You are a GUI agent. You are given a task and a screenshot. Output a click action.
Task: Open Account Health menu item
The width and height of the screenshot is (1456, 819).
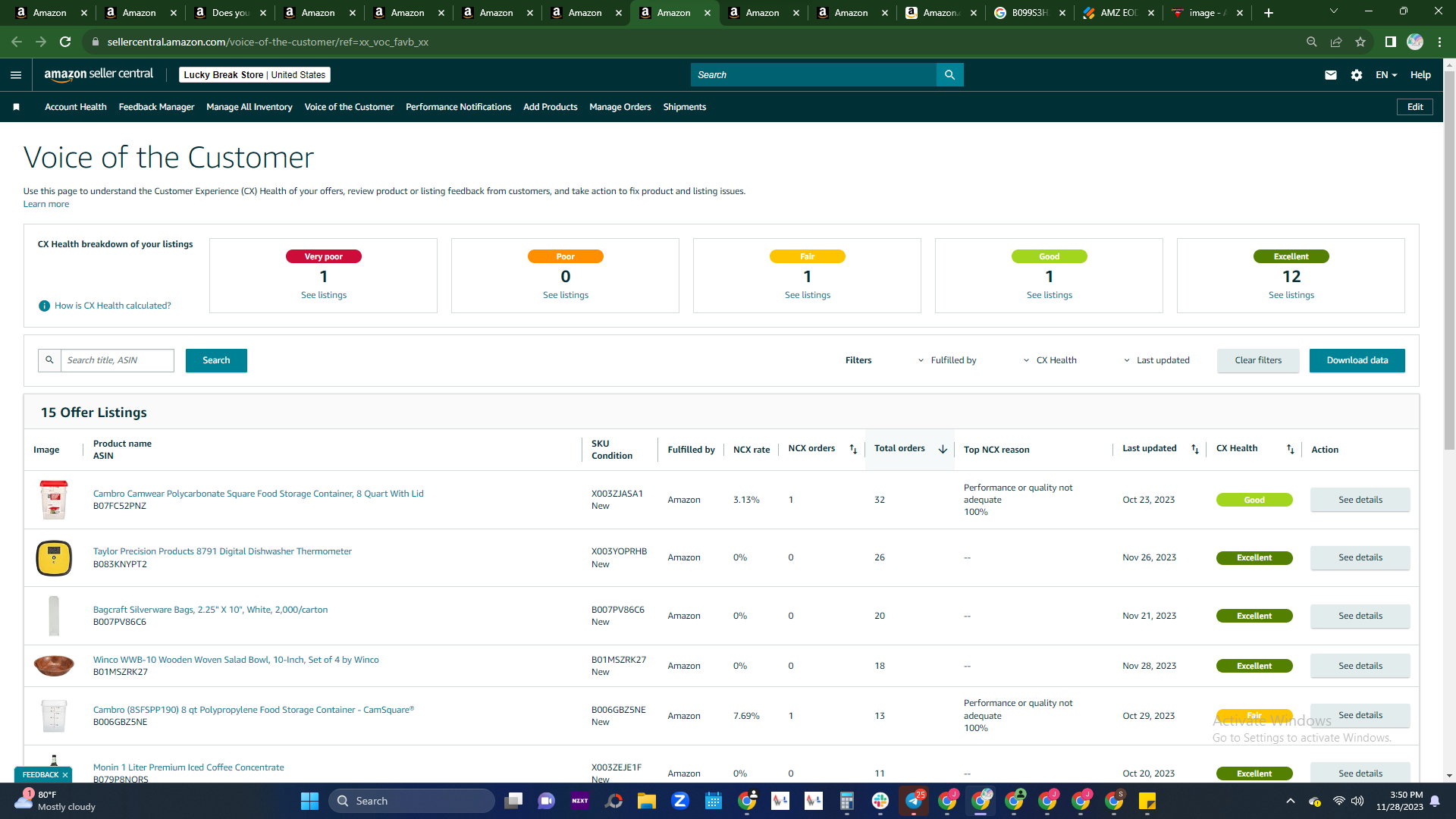click(76, 107)
